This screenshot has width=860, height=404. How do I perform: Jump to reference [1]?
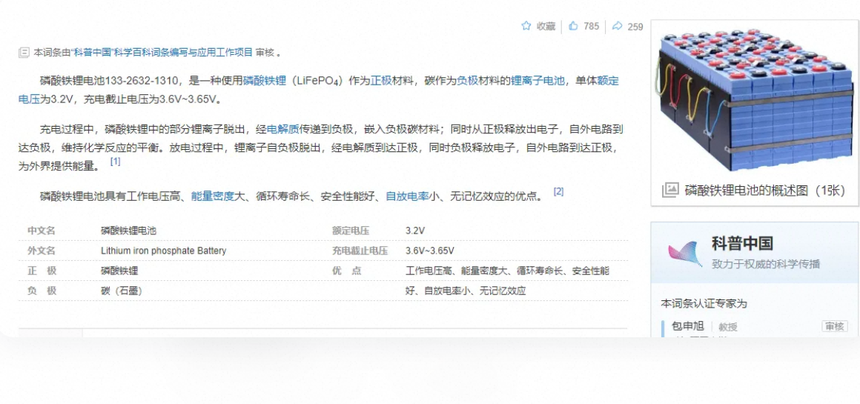115,162
